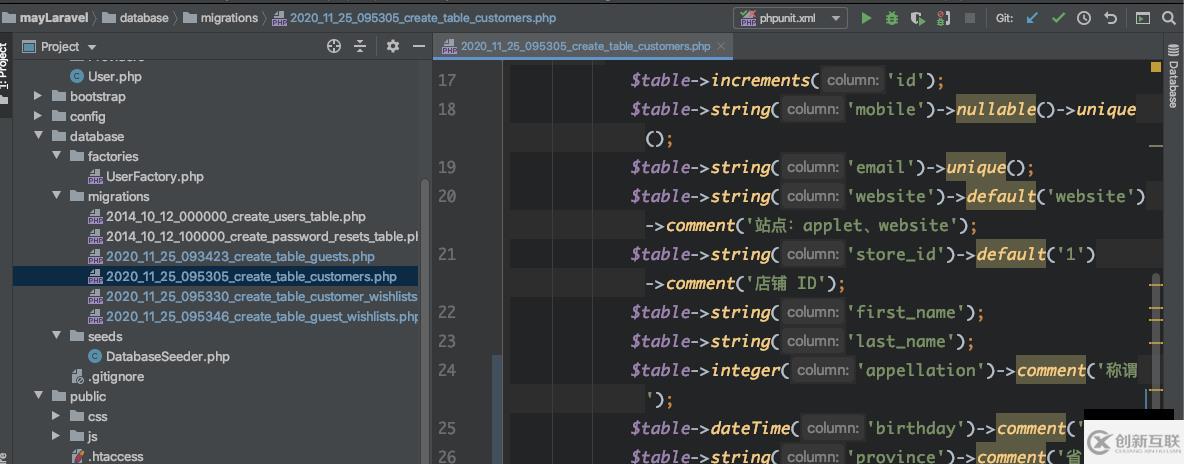Expand the css folder under public
This screenshot has width=1184, height=464.
point(56,417)
